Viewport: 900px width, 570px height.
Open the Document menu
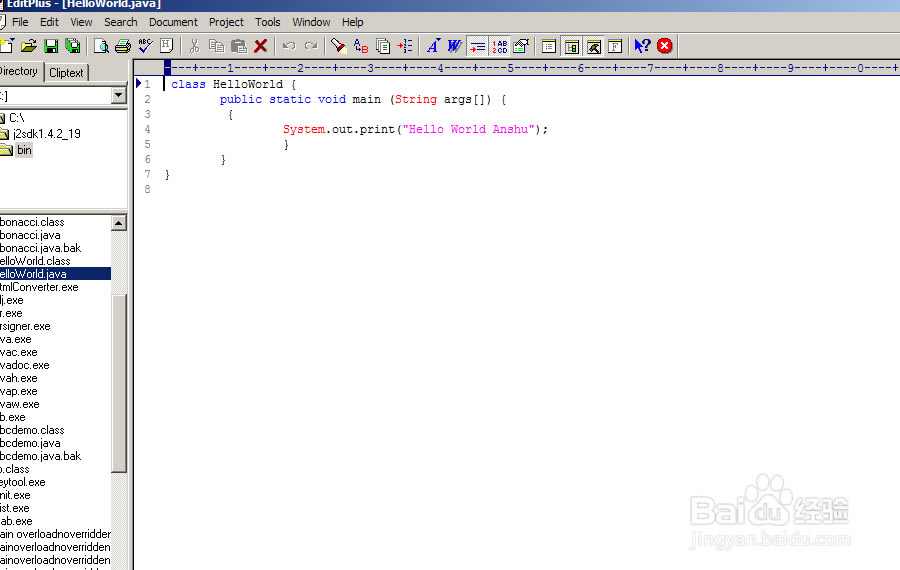click(173, 22)
